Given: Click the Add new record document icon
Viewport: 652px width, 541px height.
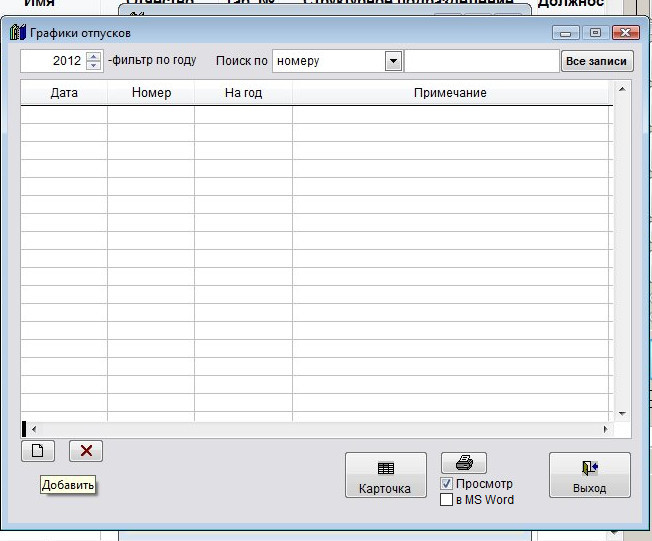Looking at the screenshot, I should click(x=38, y=451).
